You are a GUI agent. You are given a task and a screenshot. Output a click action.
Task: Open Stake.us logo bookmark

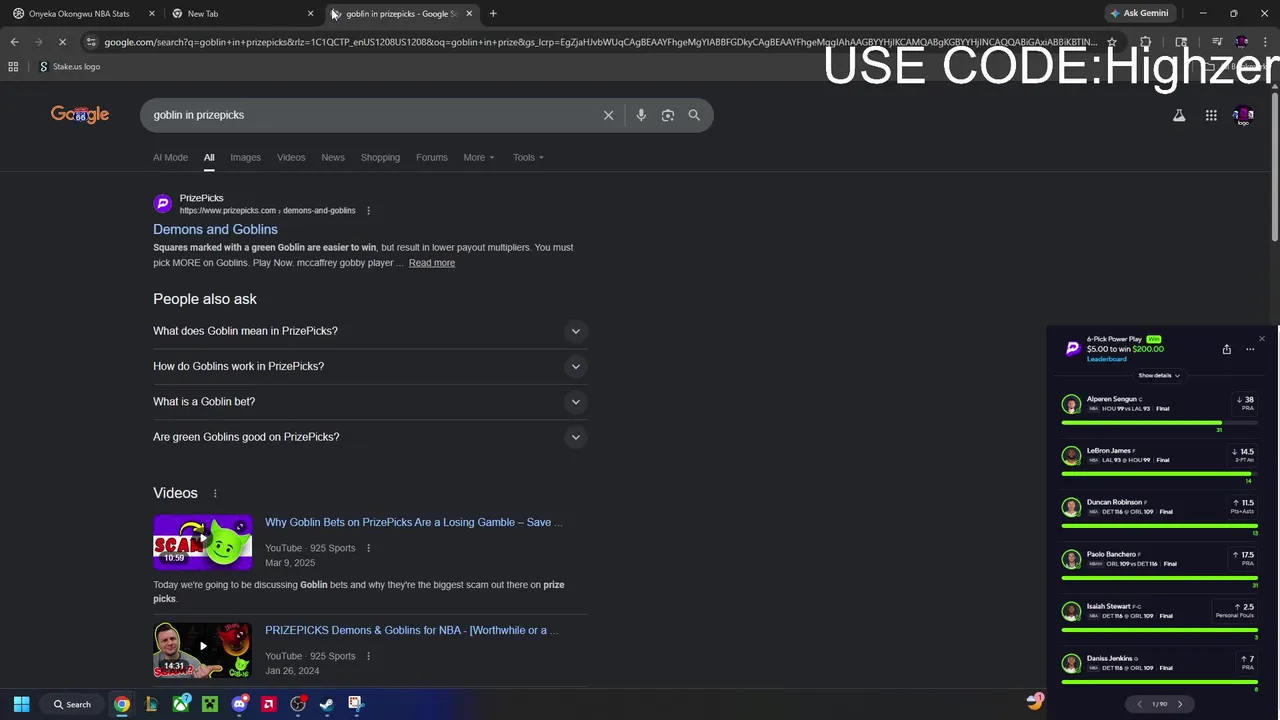(x=69, y=66)
